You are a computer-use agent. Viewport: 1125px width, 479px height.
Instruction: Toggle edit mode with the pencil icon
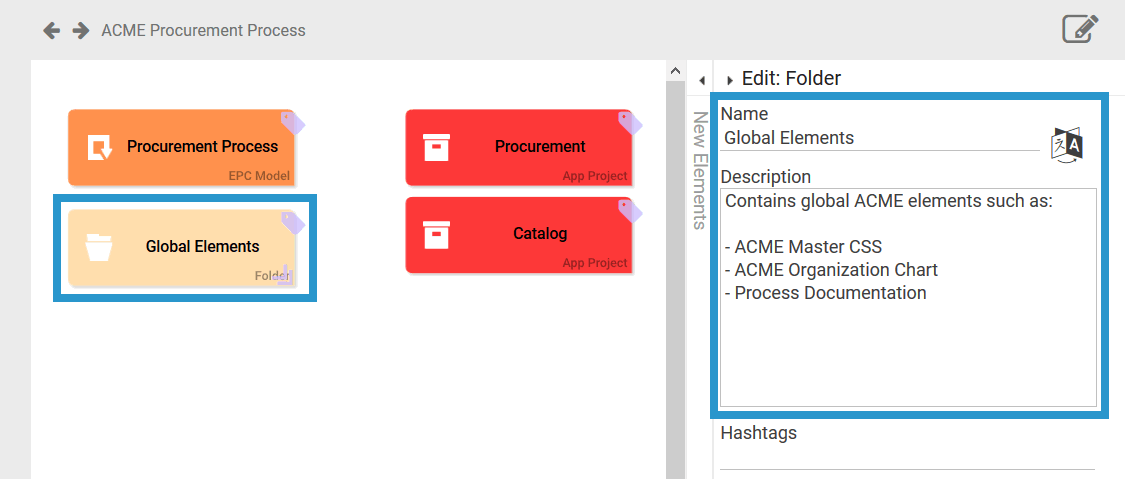tap(1080, 29)
